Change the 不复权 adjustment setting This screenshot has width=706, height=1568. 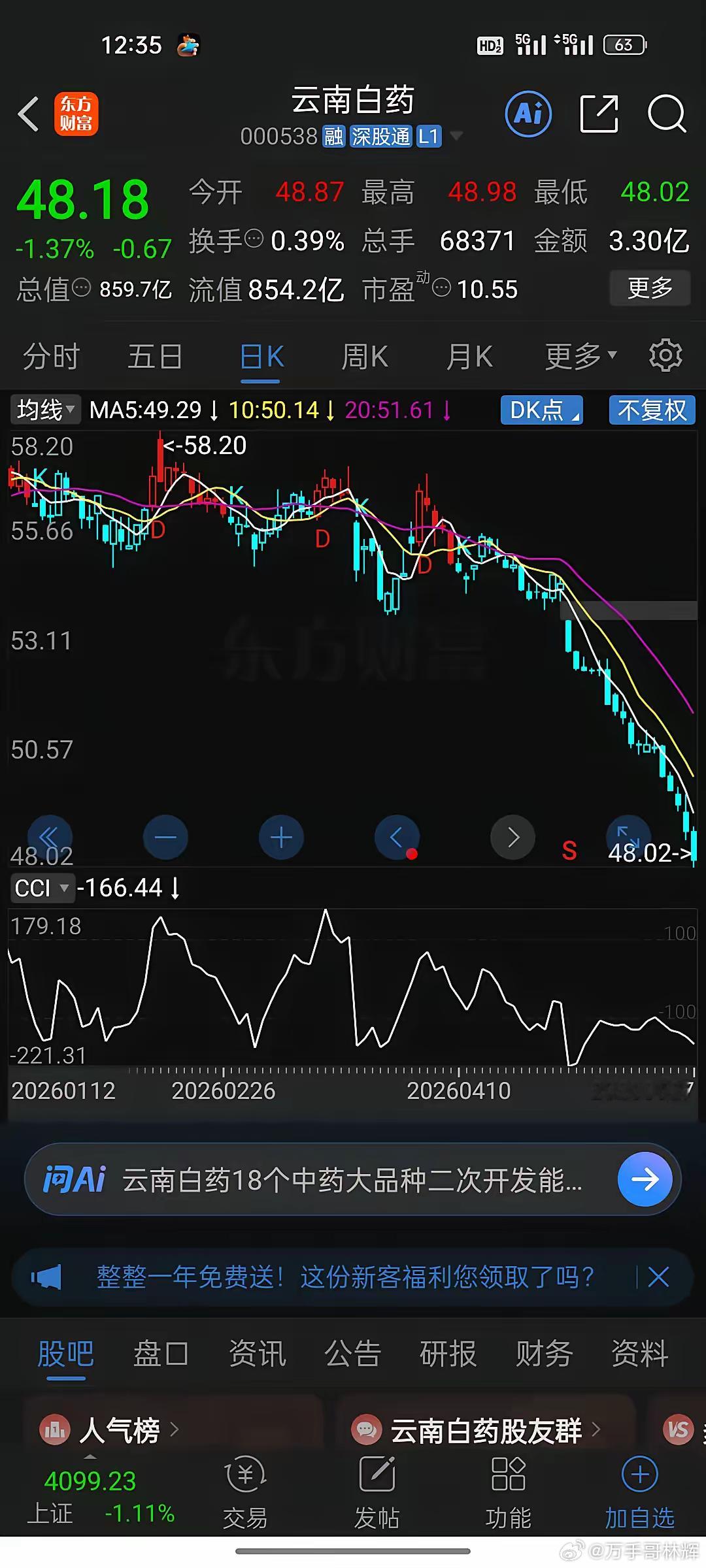652,410
